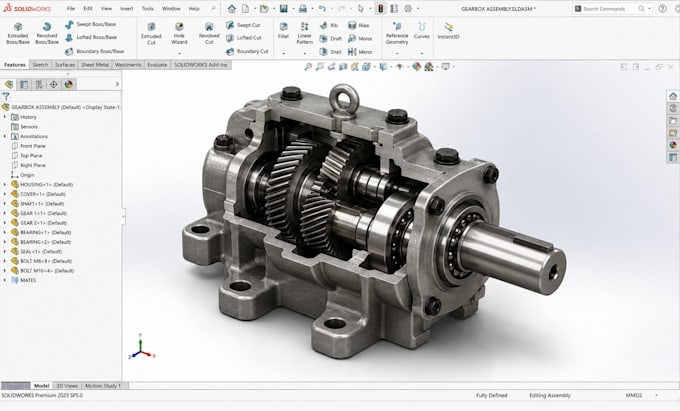Choose the Lofted Boss/Base tool
680x411 pixels.
(x=91, y=37)
